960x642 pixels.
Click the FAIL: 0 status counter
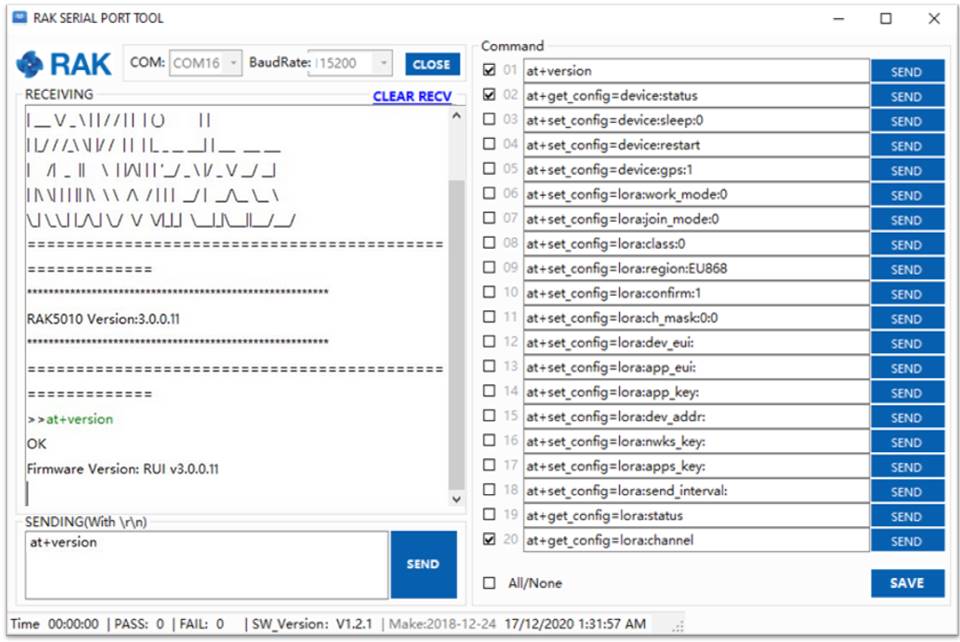tap(201, 624)
